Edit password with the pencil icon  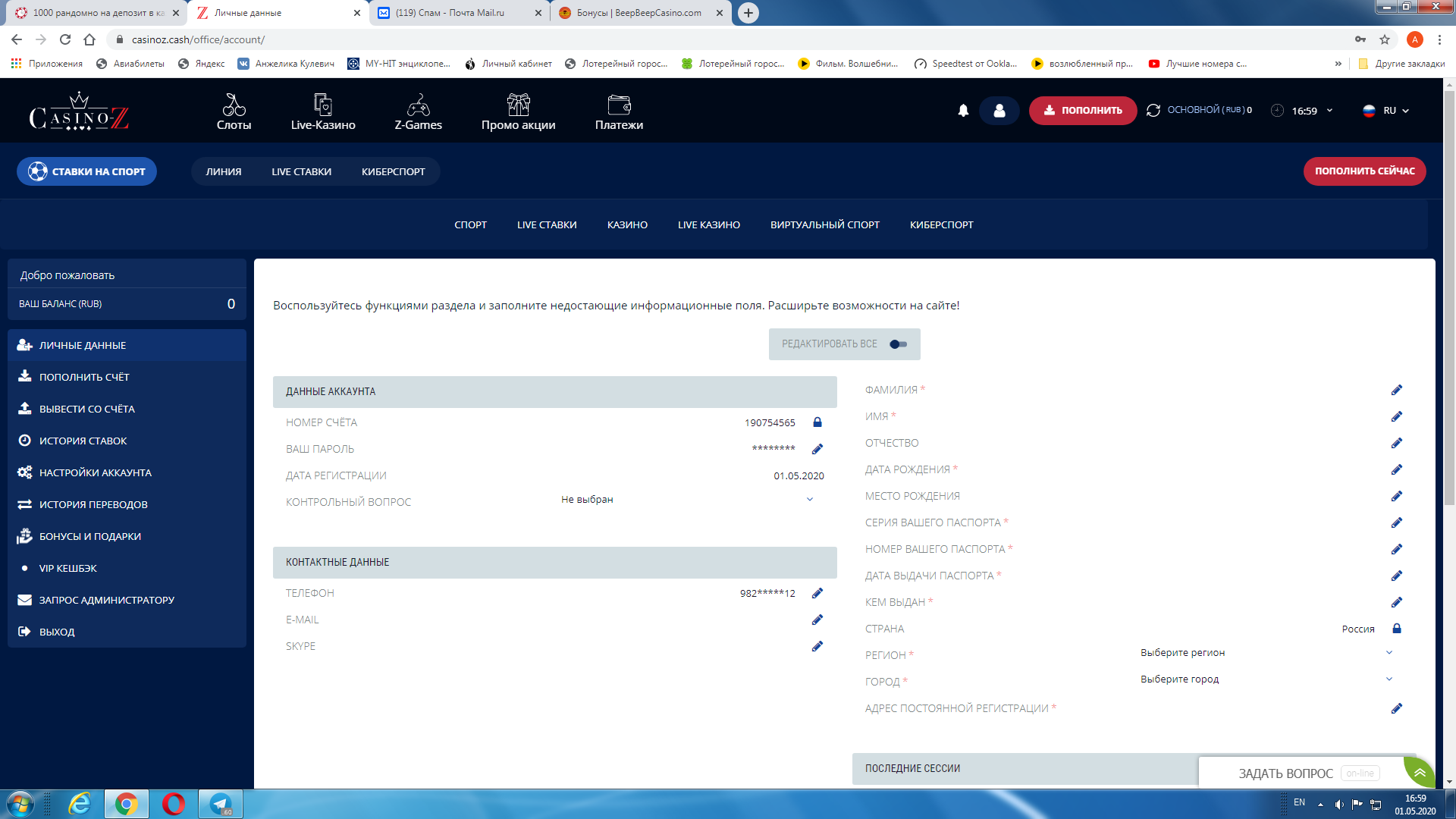tap(817, 449)
